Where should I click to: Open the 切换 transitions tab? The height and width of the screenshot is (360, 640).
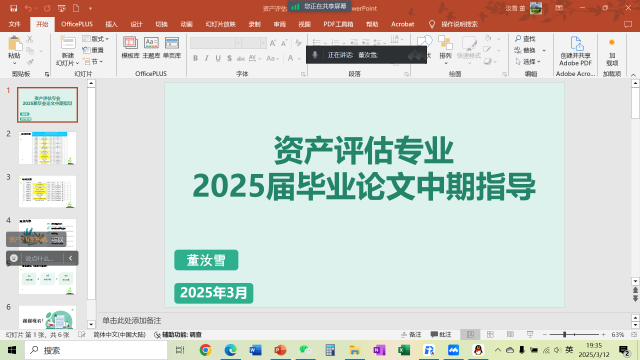[x=161, y=24]
